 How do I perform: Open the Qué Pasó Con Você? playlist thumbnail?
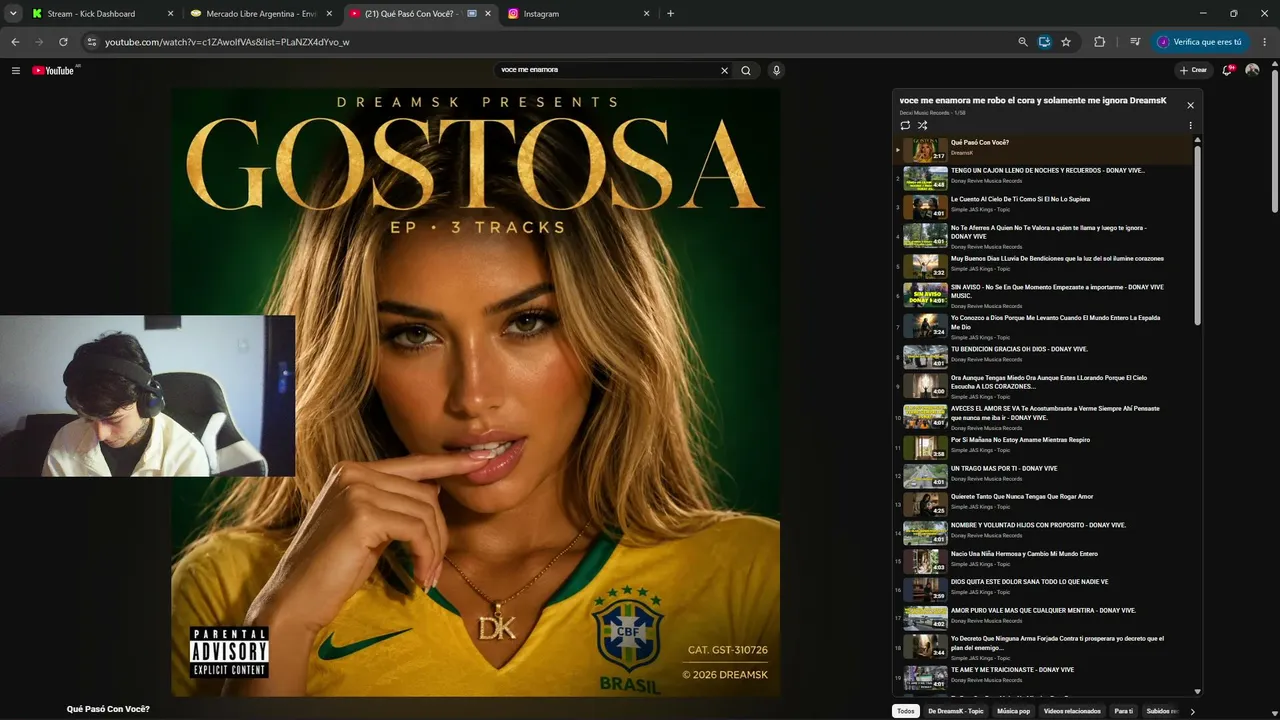click(925, 150)
